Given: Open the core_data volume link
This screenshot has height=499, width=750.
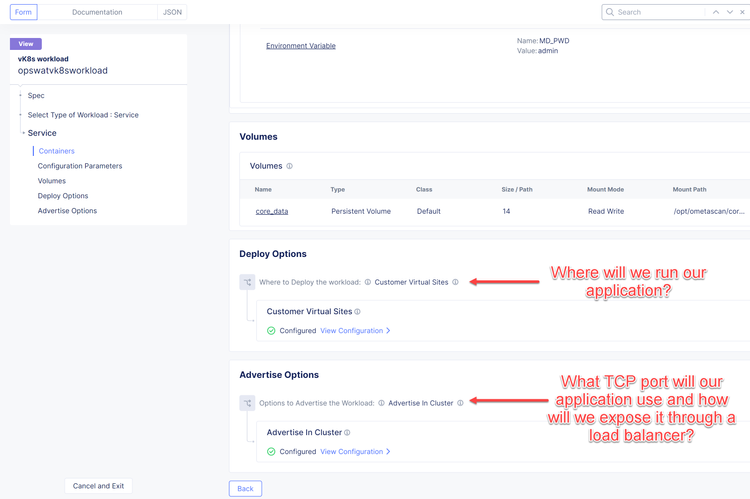Looking at the screenshot, I should [x=272, y=211].
